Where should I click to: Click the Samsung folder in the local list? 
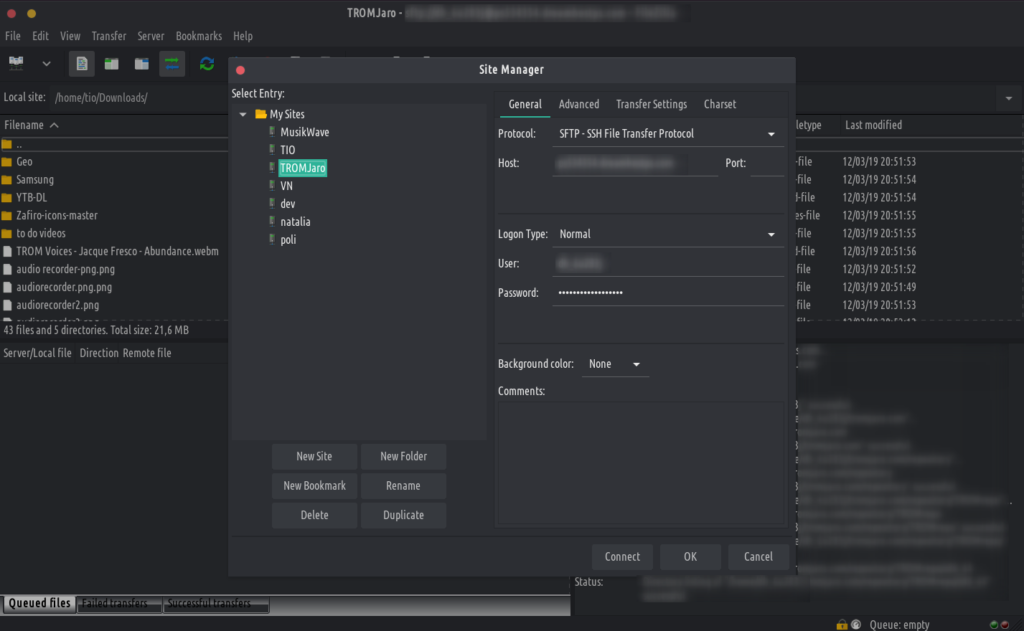click(35, 179)
